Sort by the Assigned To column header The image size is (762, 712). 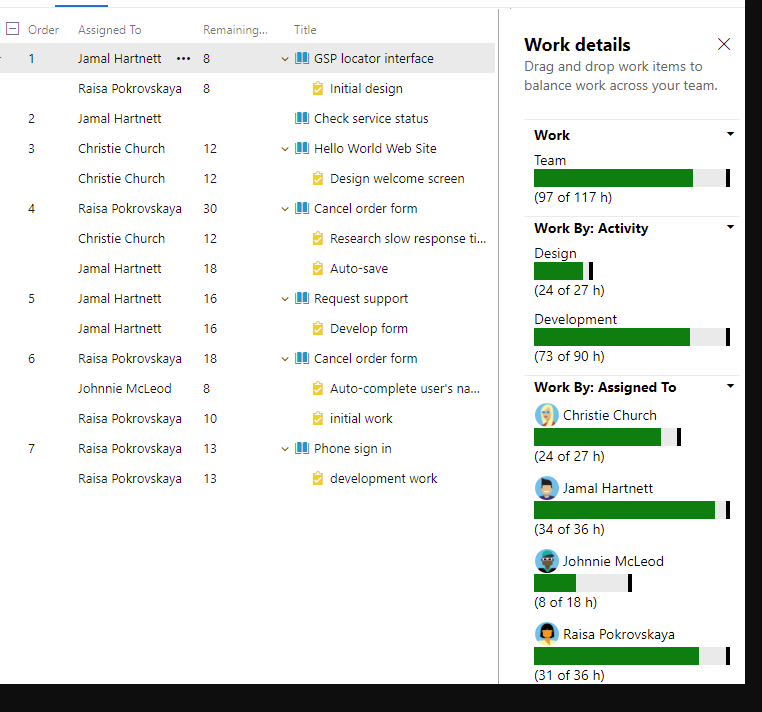click(x=110, y=30)
